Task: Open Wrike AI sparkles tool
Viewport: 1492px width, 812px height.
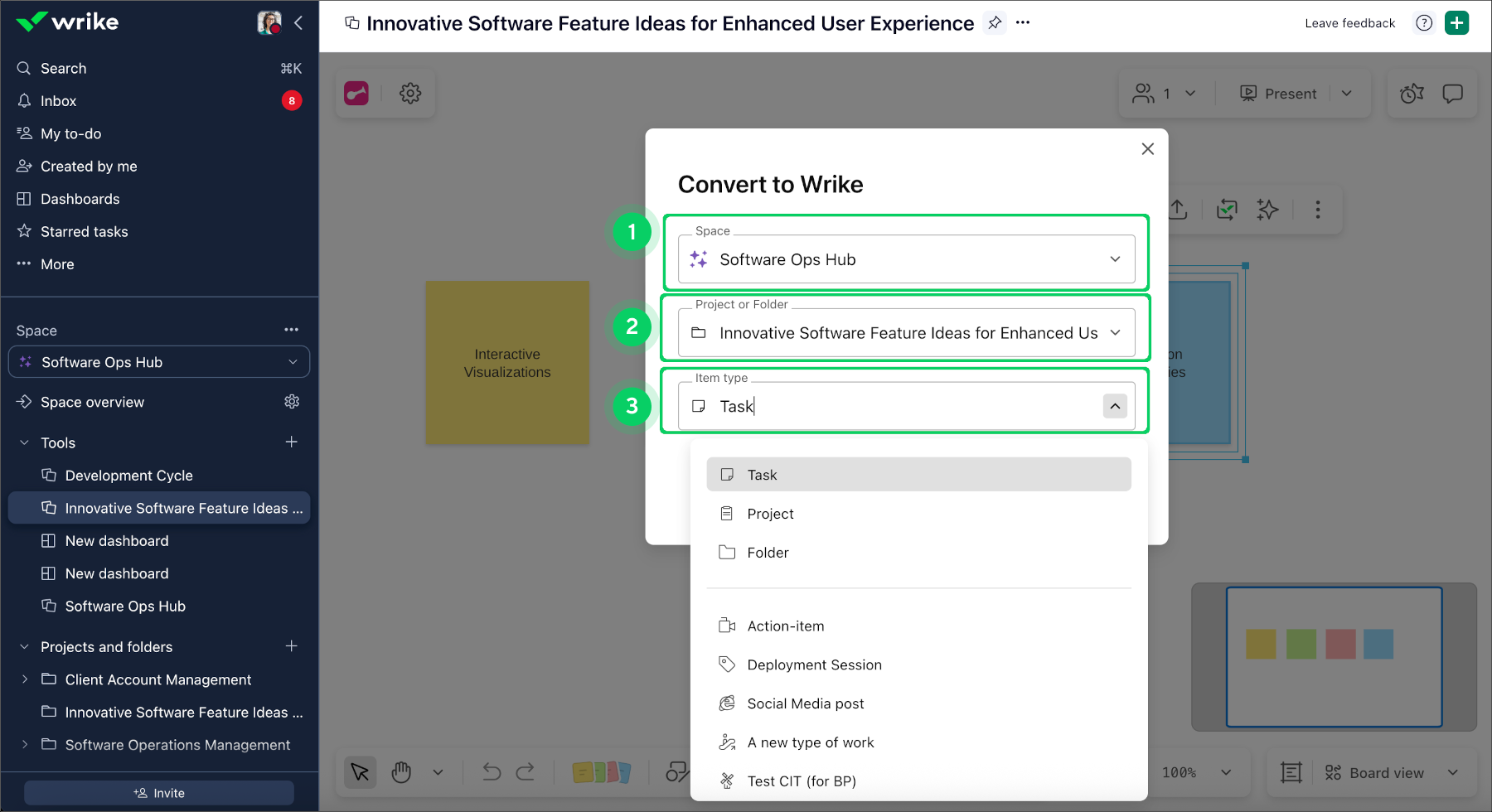Action: (1268, 210)
